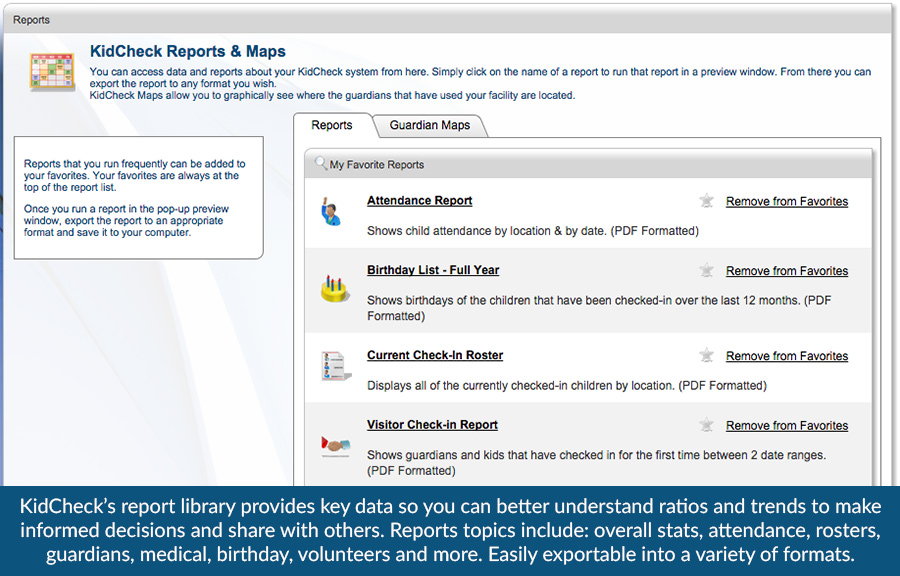Click 'You can access data and reports' intro text
900x576 pixels.
click(480, 77)
